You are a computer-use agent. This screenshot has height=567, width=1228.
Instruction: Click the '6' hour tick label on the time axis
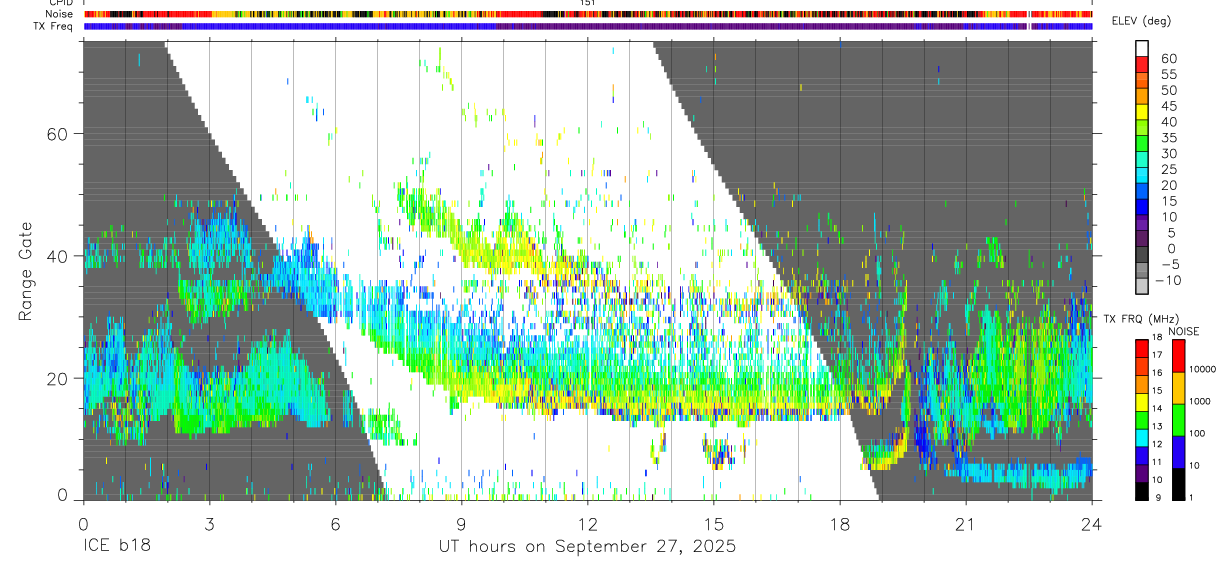pos(335,523)
